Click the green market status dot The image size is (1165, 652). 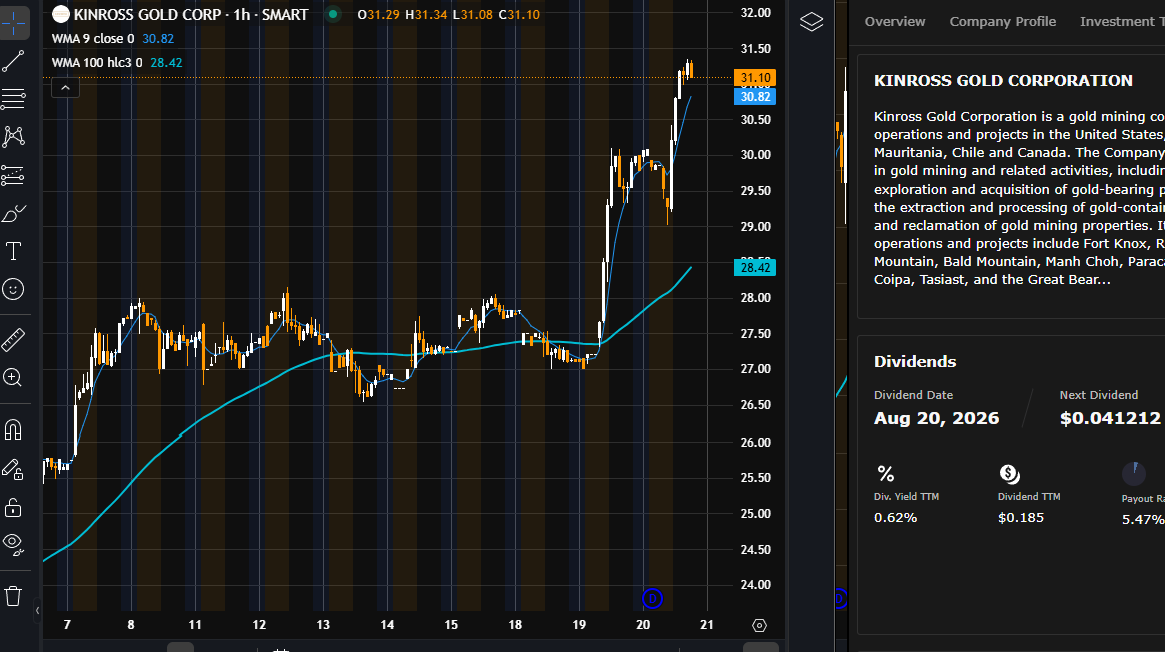[x=333, y=14]
